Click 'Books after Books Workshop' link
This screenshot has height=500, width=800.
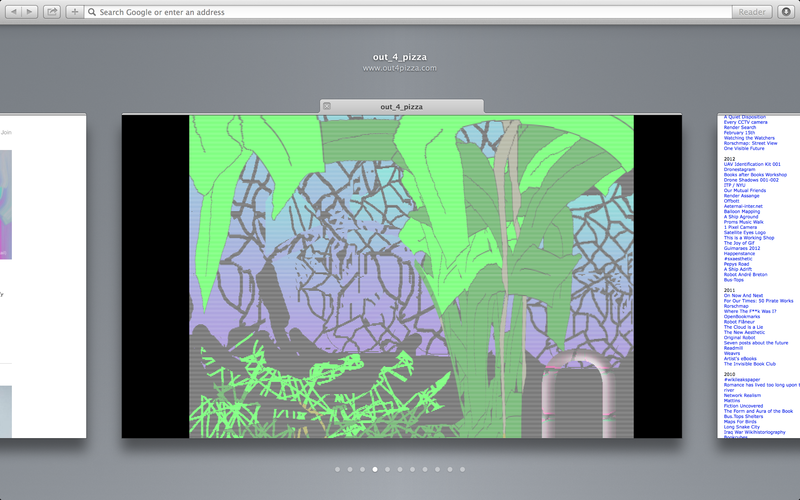point(755,174)
